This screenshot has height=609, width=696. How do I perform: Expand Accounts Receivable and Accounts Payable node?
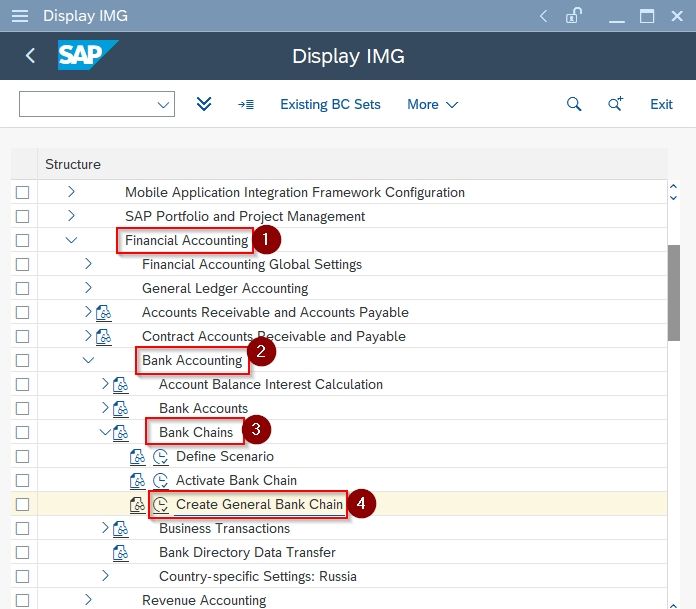(x=88, y=312)
